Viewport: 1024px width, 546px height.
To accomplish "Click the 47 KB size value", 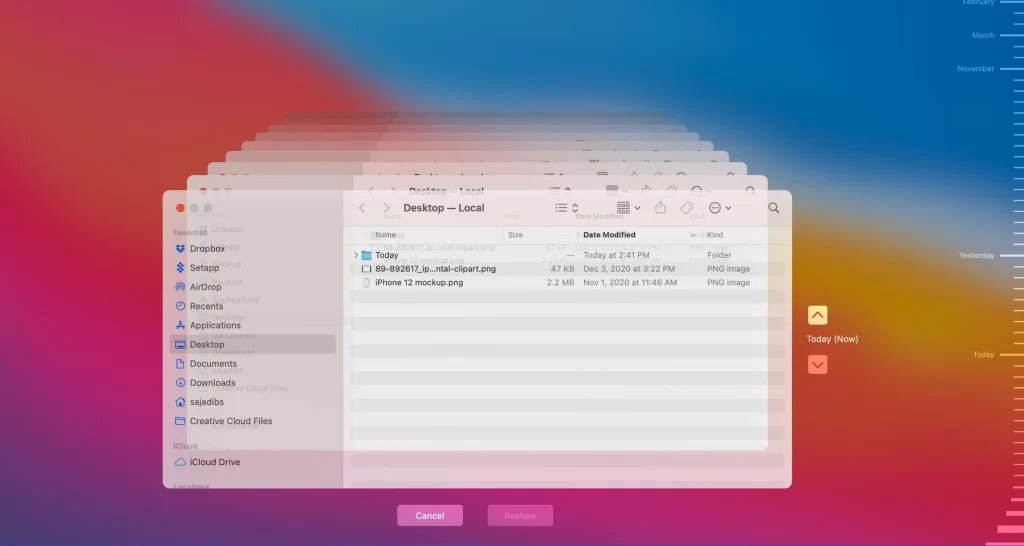I will (x=562, y=269).
